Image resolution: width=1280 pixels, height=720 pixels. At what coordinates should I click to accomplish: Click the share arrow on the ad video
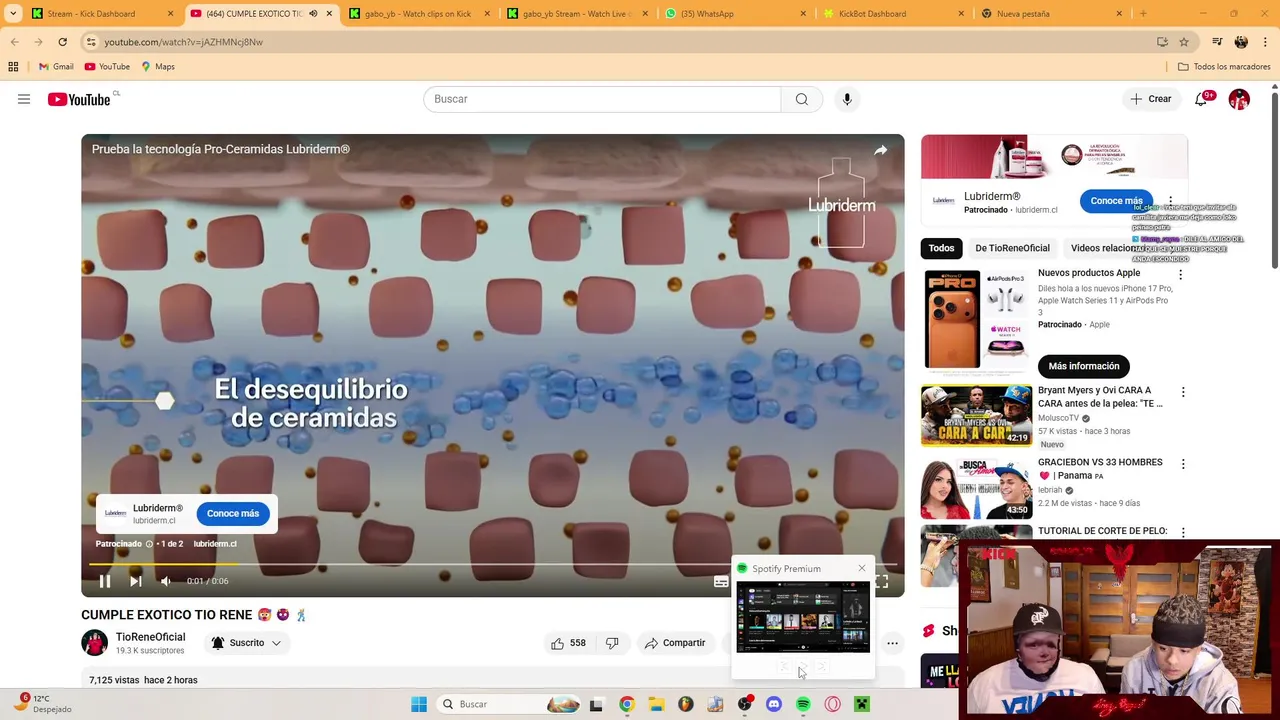point(880,150)
